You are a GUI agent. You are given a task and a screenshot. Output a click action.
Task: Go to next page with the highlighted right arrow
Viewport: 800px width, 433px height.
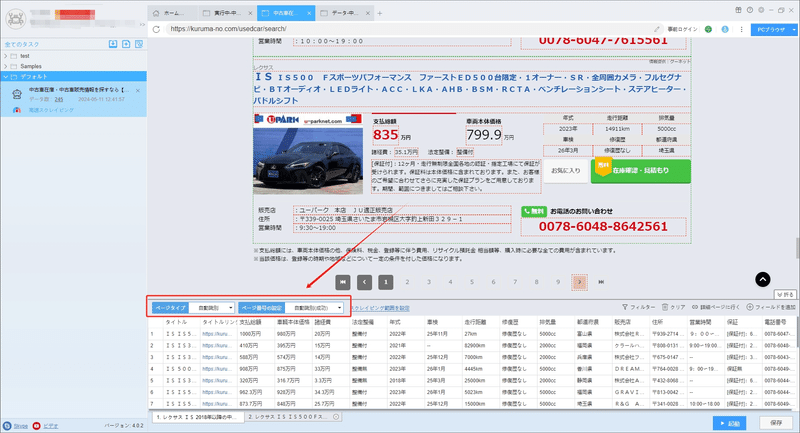click(x=580, y=282)
